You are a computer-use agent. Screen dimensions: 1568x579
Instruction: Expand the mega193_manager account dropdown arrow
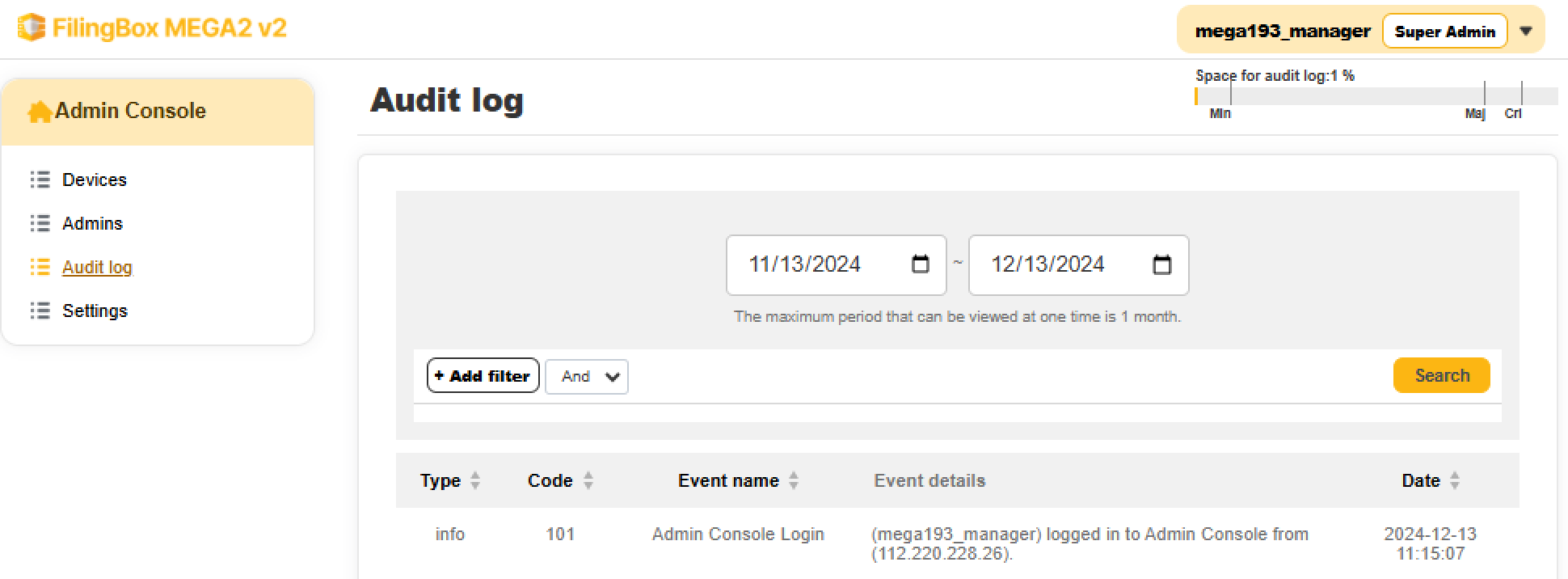click(1526, 32)
